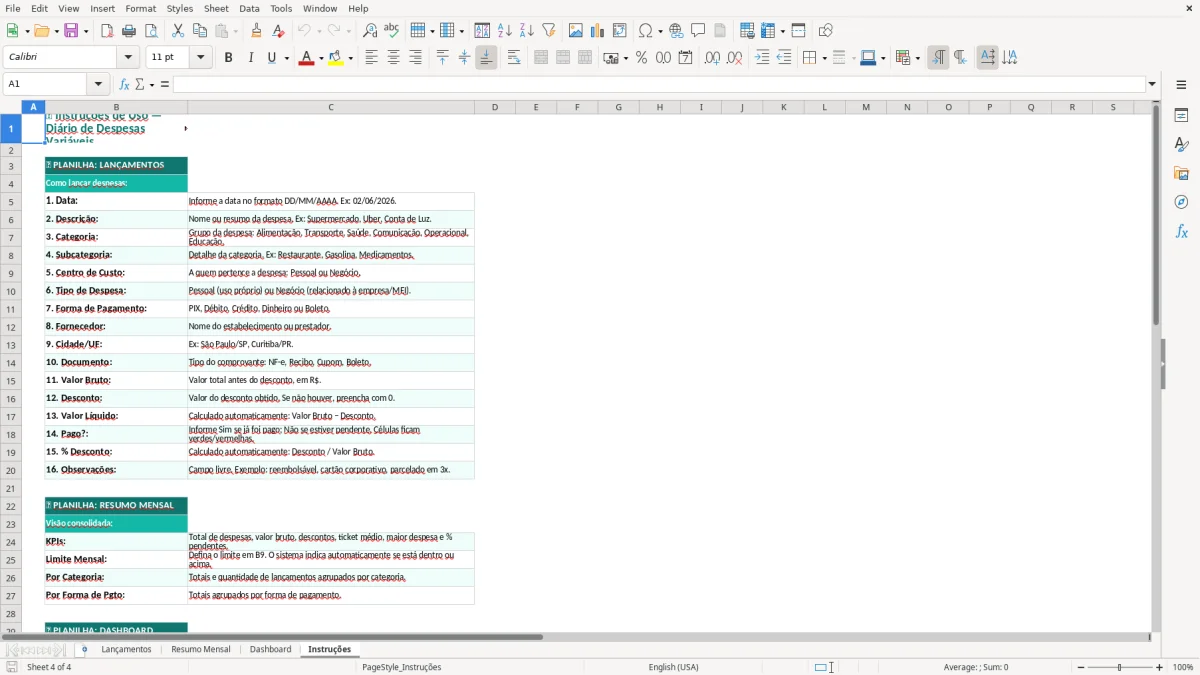Click Merge and Center Cells icon
The image size is (1200, 675).
(541, 58)
